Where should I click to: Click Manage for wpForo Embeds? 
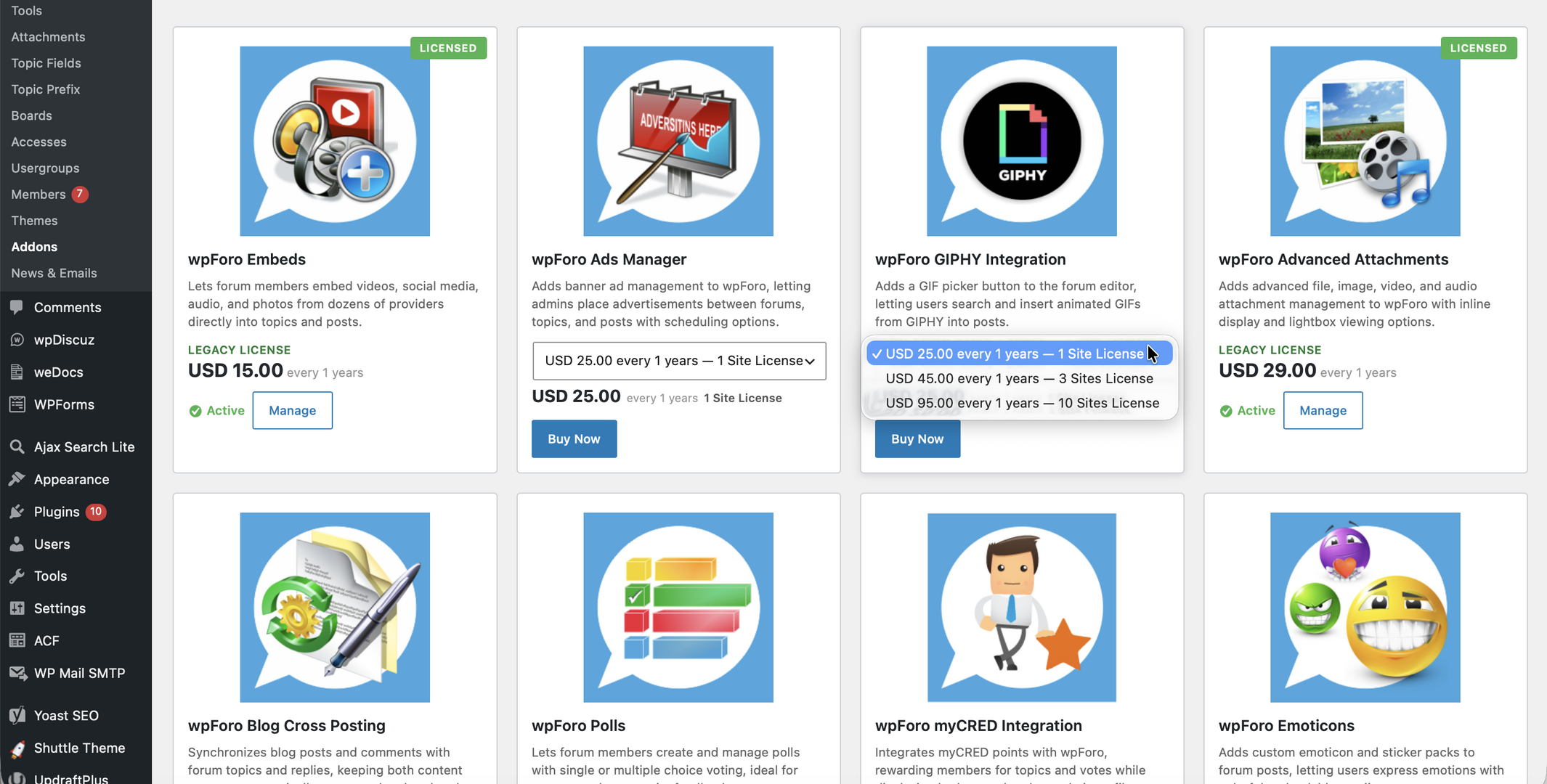292,410
